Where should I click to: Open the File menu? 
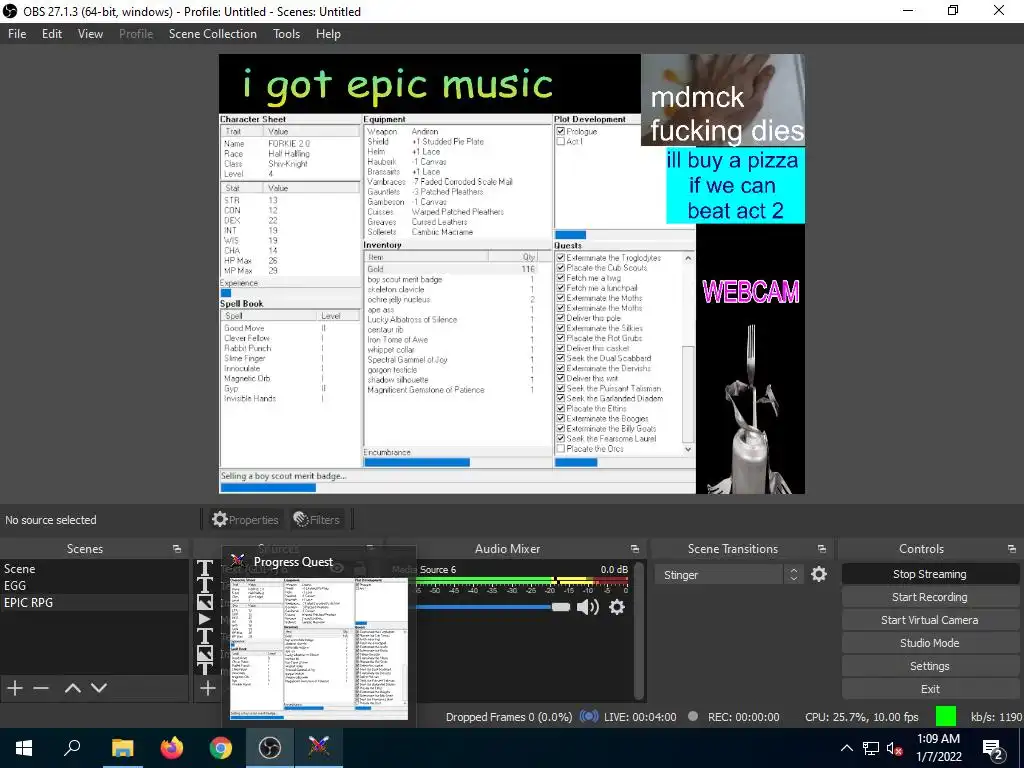click(17, 34)
